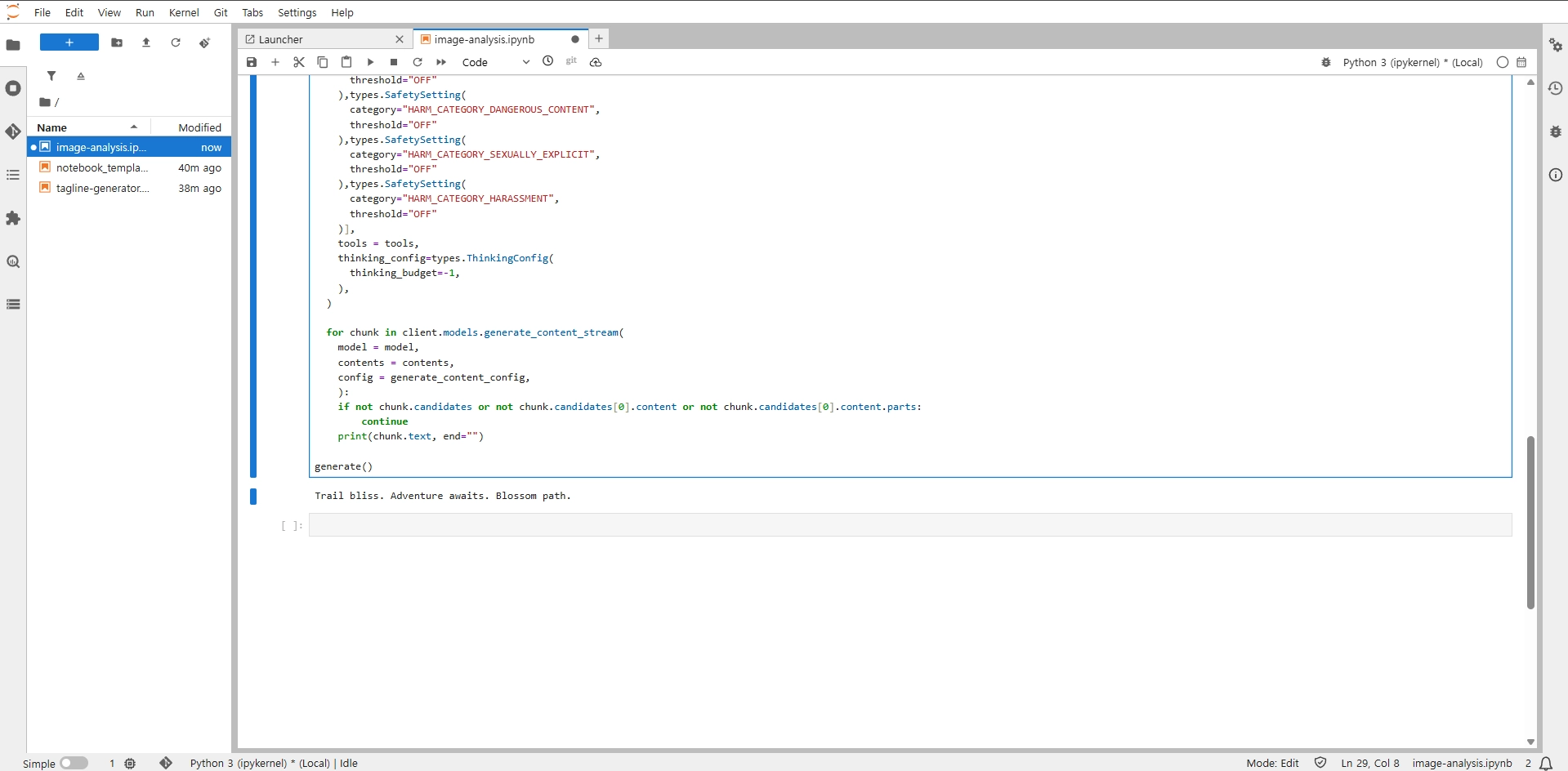Image resolution: width=1568 pixels, height=771 pixels.
Task: Close the Launcher tab
Action: click(400, 39)
